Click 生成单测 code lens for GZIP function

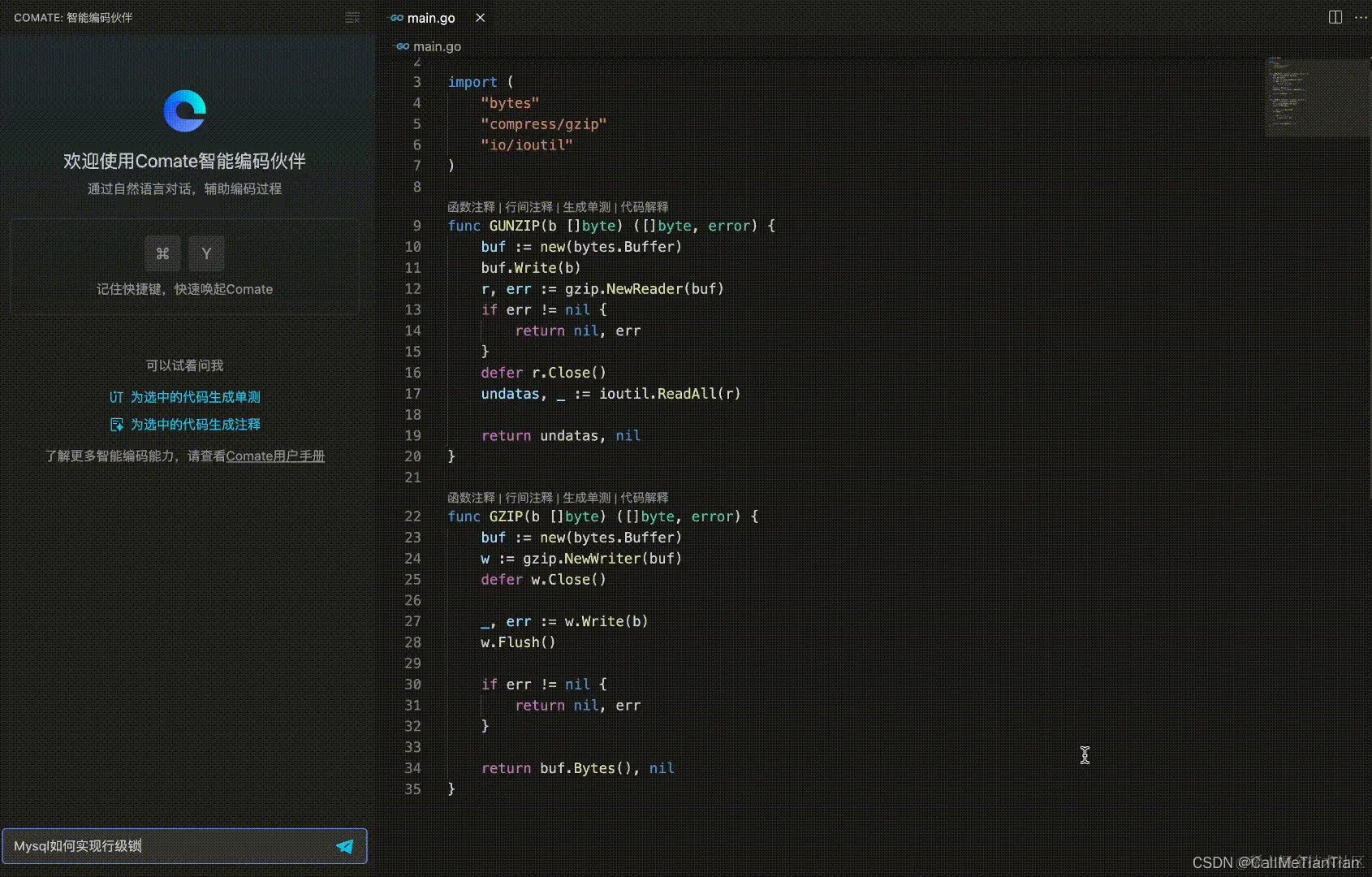586,498
